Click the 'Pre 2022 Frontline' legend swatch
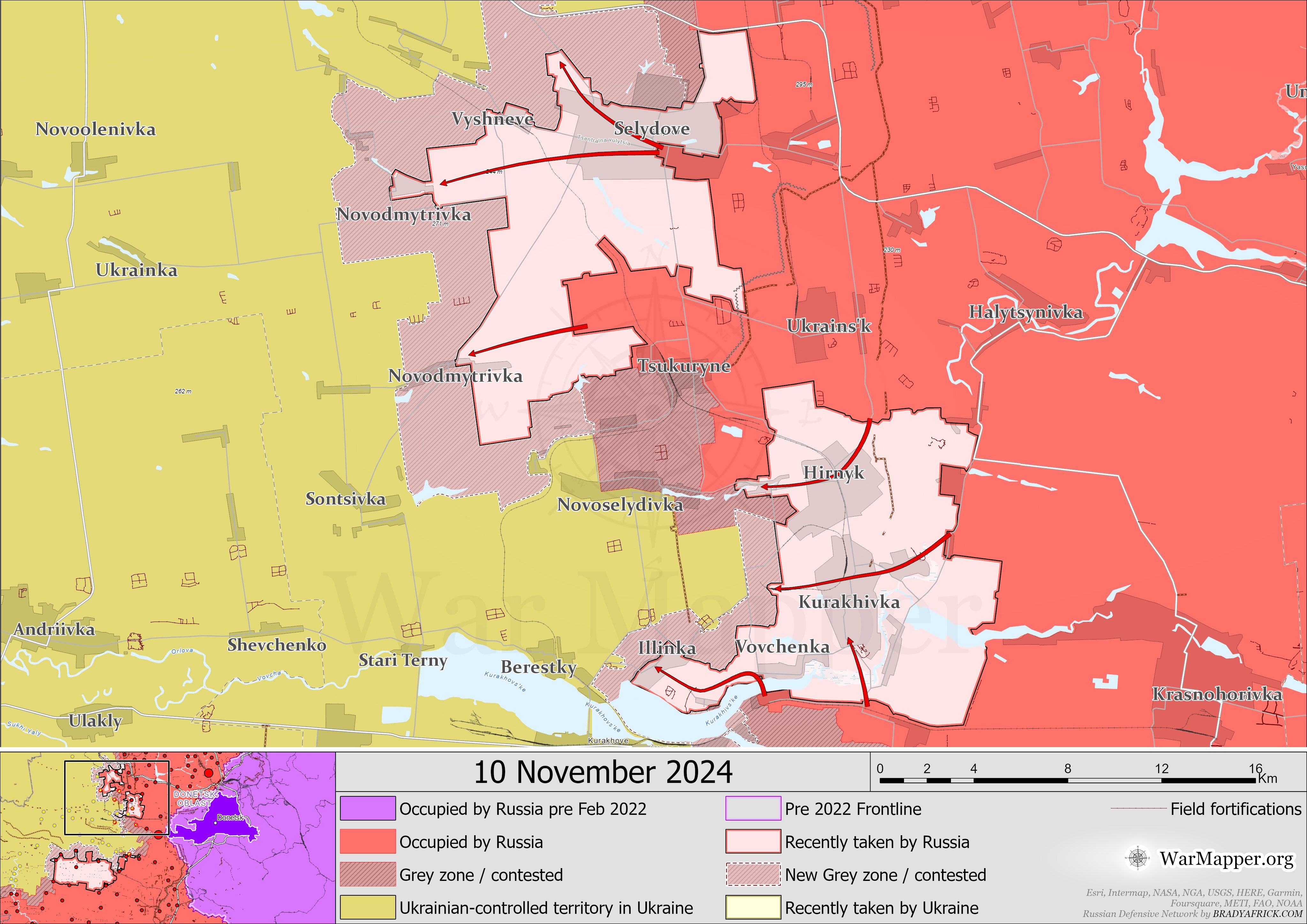The image size is (1307, 924). 753,808
